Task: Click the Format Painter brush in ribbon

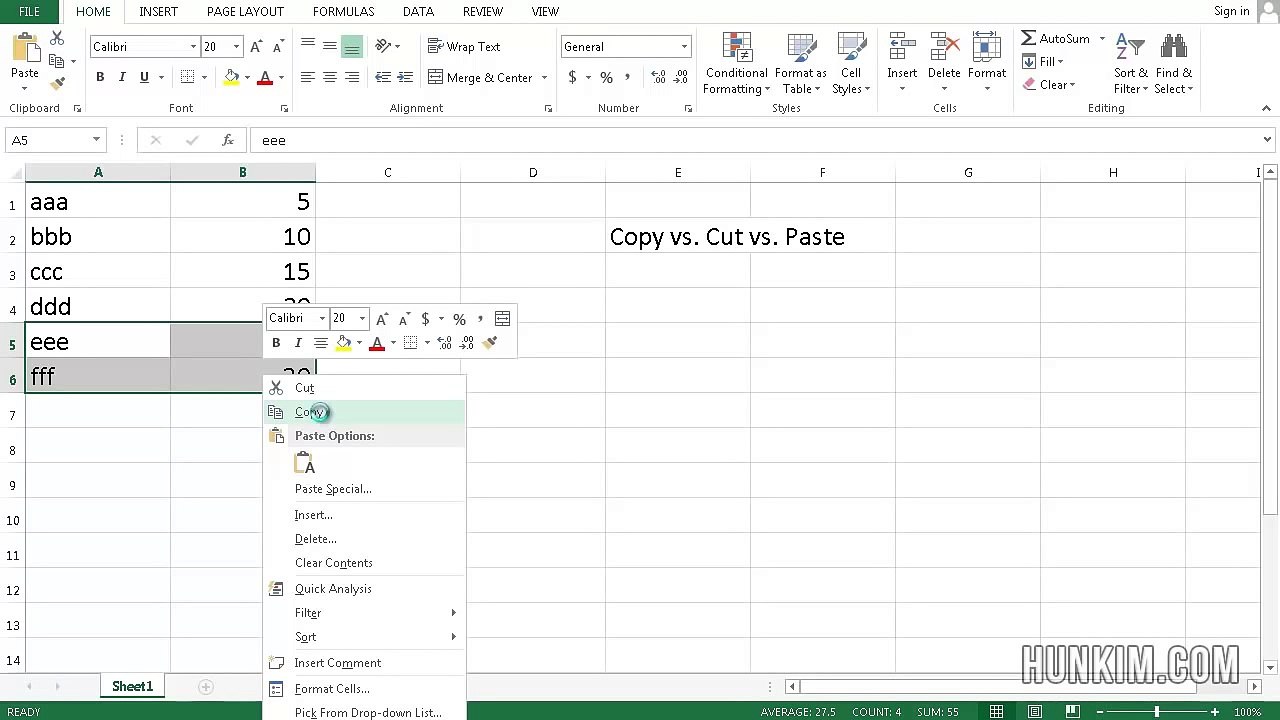Action: 57,84
